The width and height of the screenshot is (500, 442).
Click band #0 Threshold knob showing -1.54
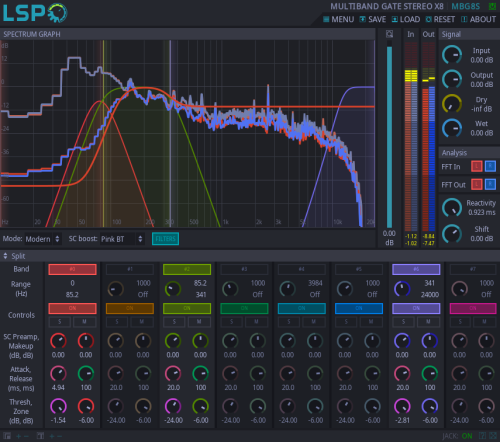click(58, 406)
